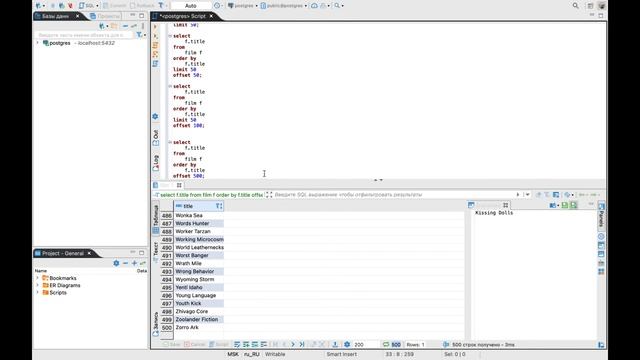The image size is (640, 360).
Task: Open Project General panel settings gear
Action: pyautogui.click(x=116, y=263)
